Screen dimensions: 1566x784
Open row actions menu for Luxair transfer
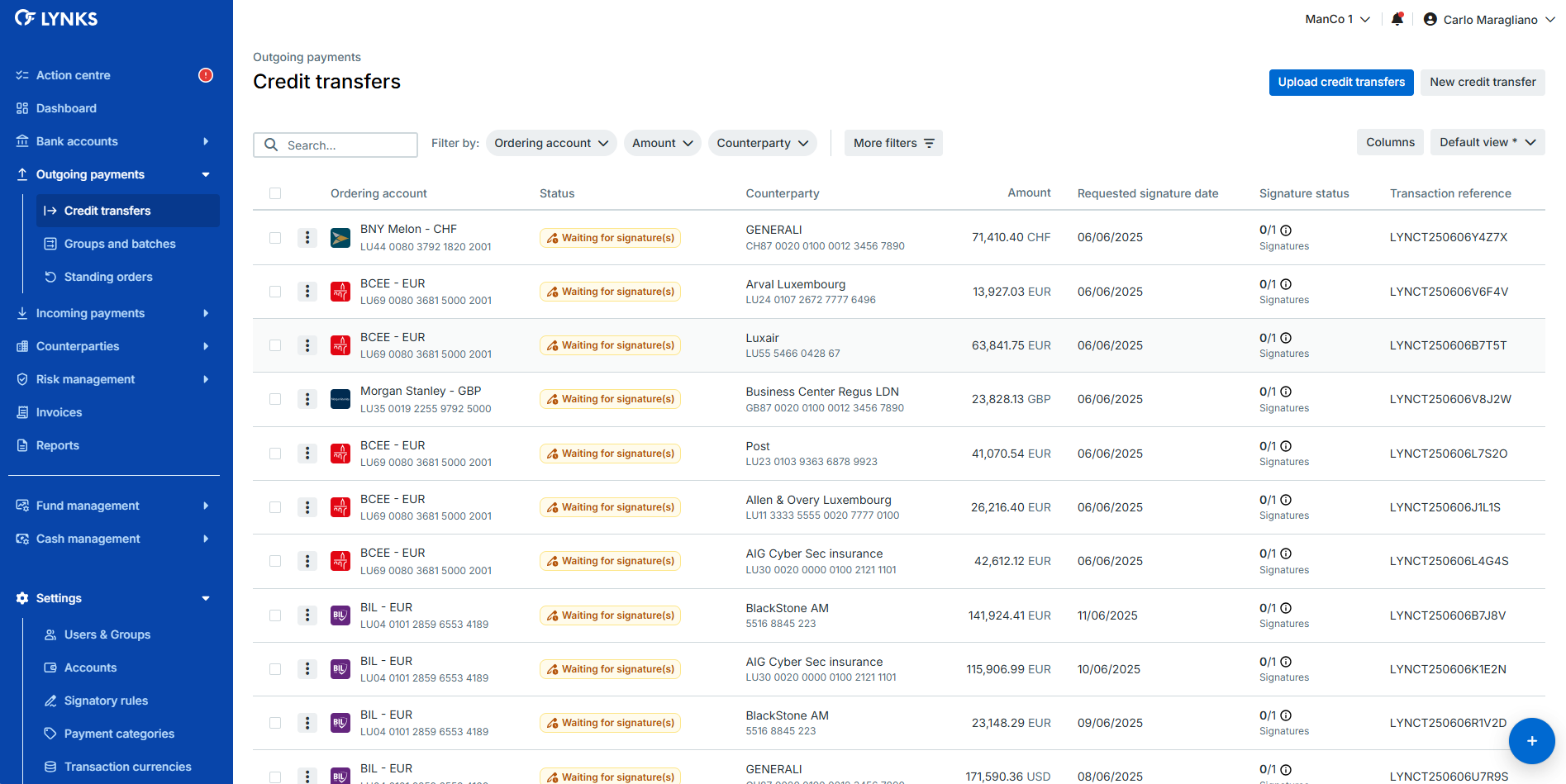tap(307, 345)
